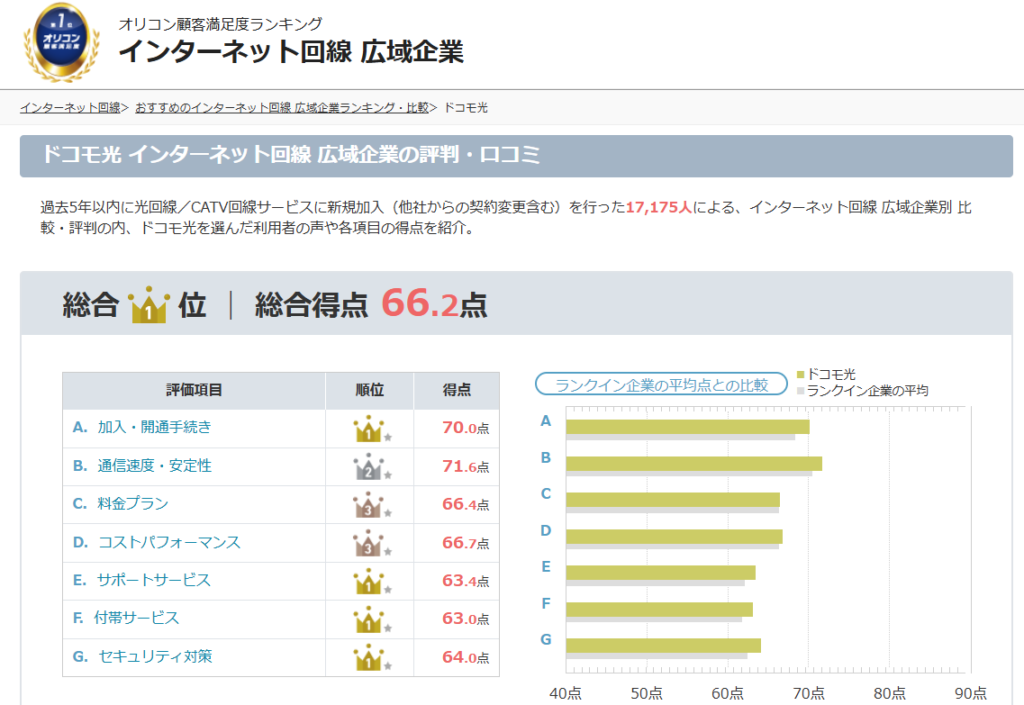Viewport: 1024px width, 705px height.
Task: Click the gold crown in 付帯サービス row
Action: point(369,619)
